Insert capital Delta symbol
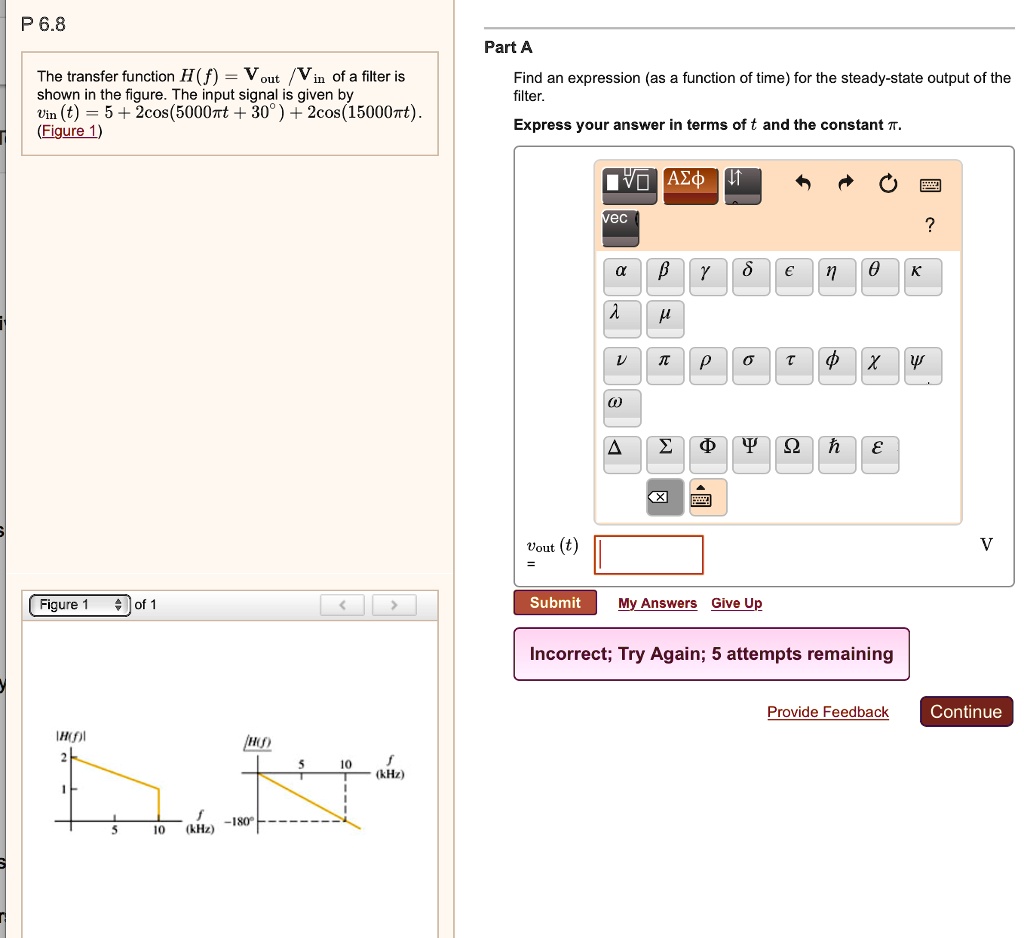The height and width of the screenshot is (938, 1024). point(622,455)
